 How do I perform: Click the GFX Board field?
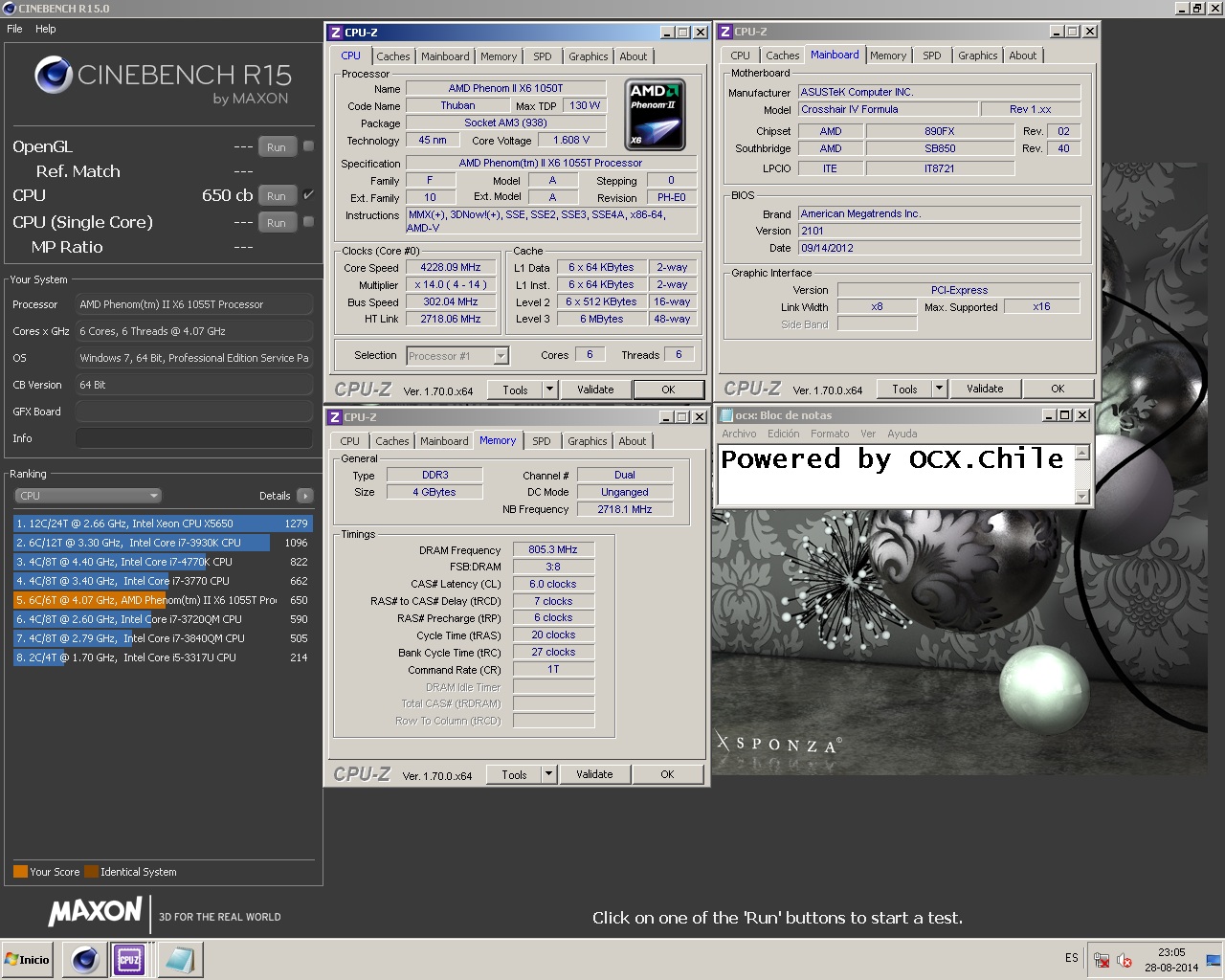point(193,412)
